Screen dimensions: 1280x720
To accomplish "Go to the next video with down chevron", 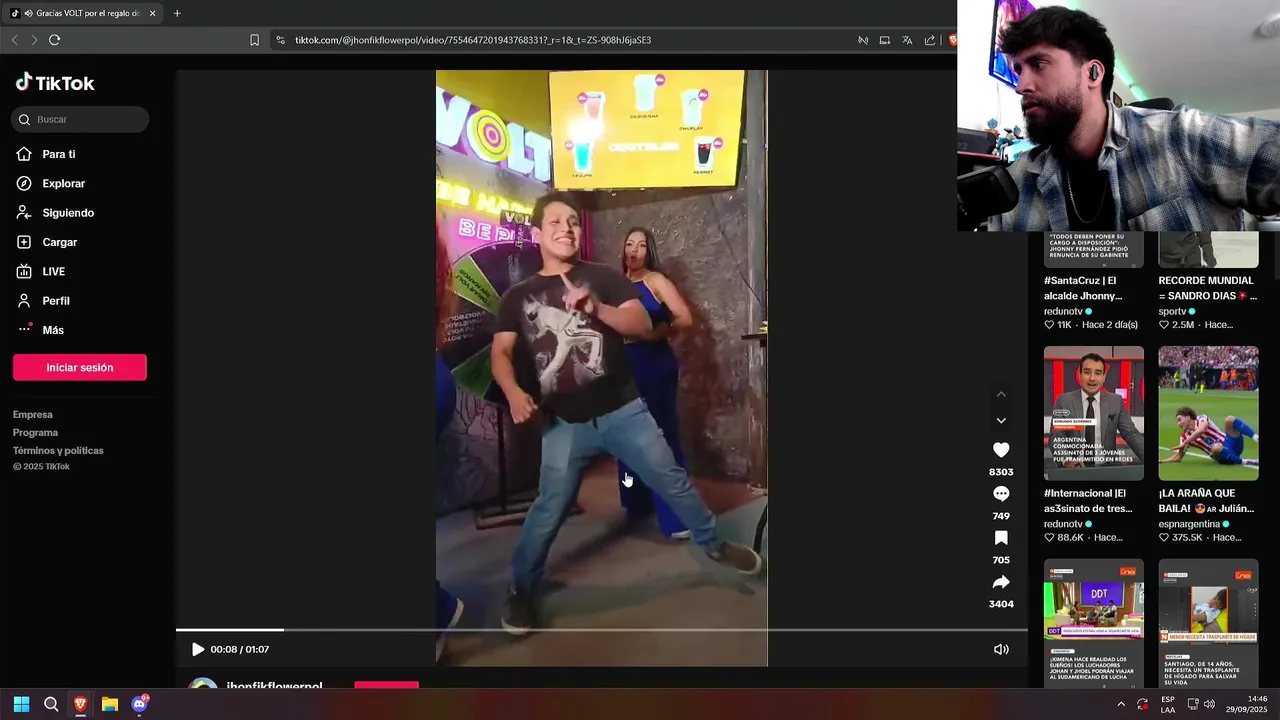I will coord(1001,420).
